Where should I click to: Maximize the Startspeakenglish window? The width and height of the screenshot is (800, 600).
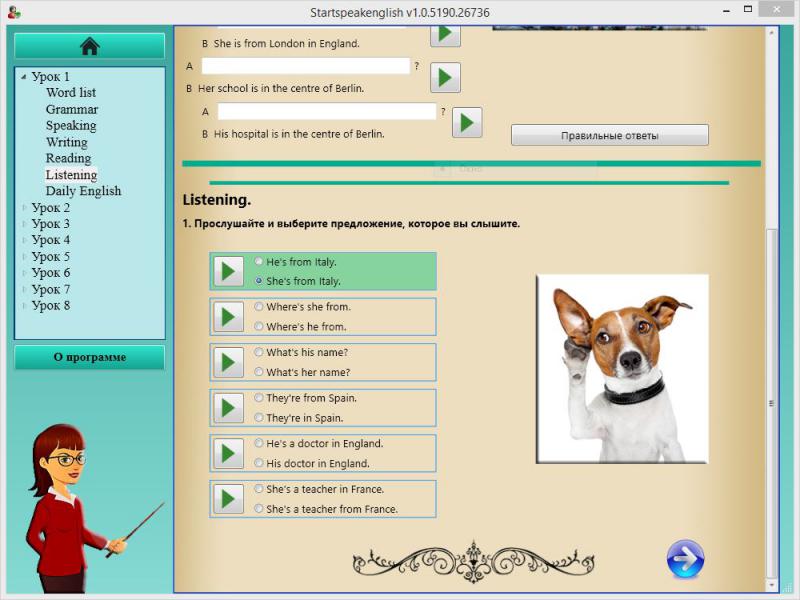point(748,9)
